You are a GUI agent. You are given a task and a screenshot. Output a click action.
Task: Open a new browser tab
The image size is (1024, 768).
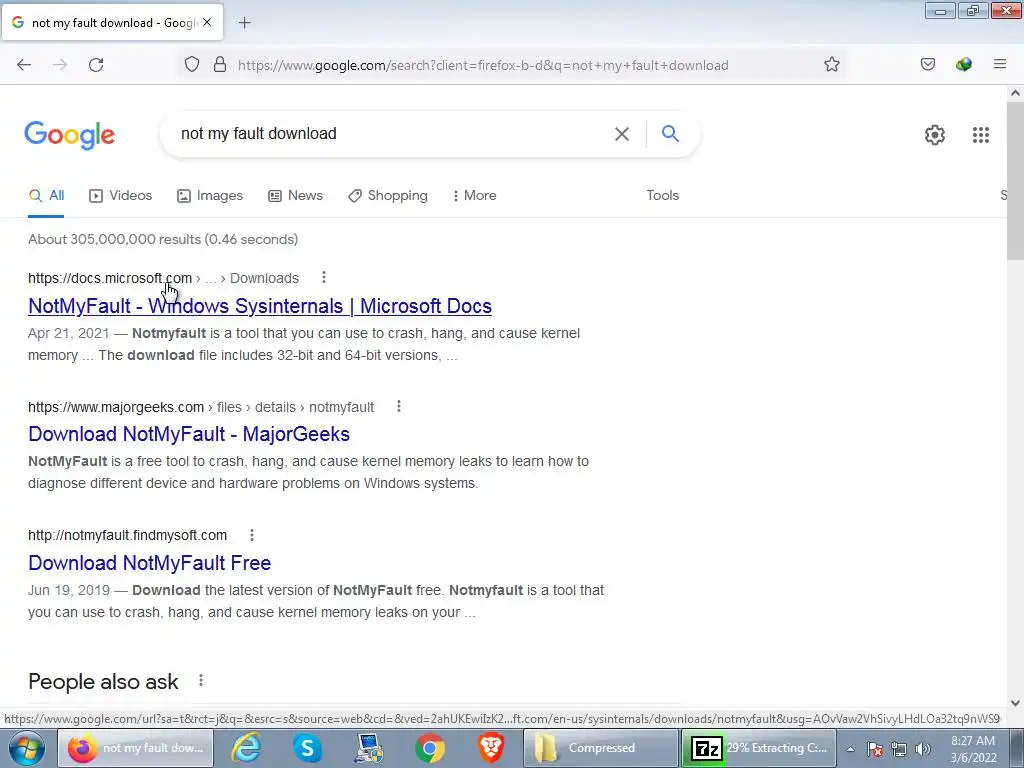click(x=244, y=23)
